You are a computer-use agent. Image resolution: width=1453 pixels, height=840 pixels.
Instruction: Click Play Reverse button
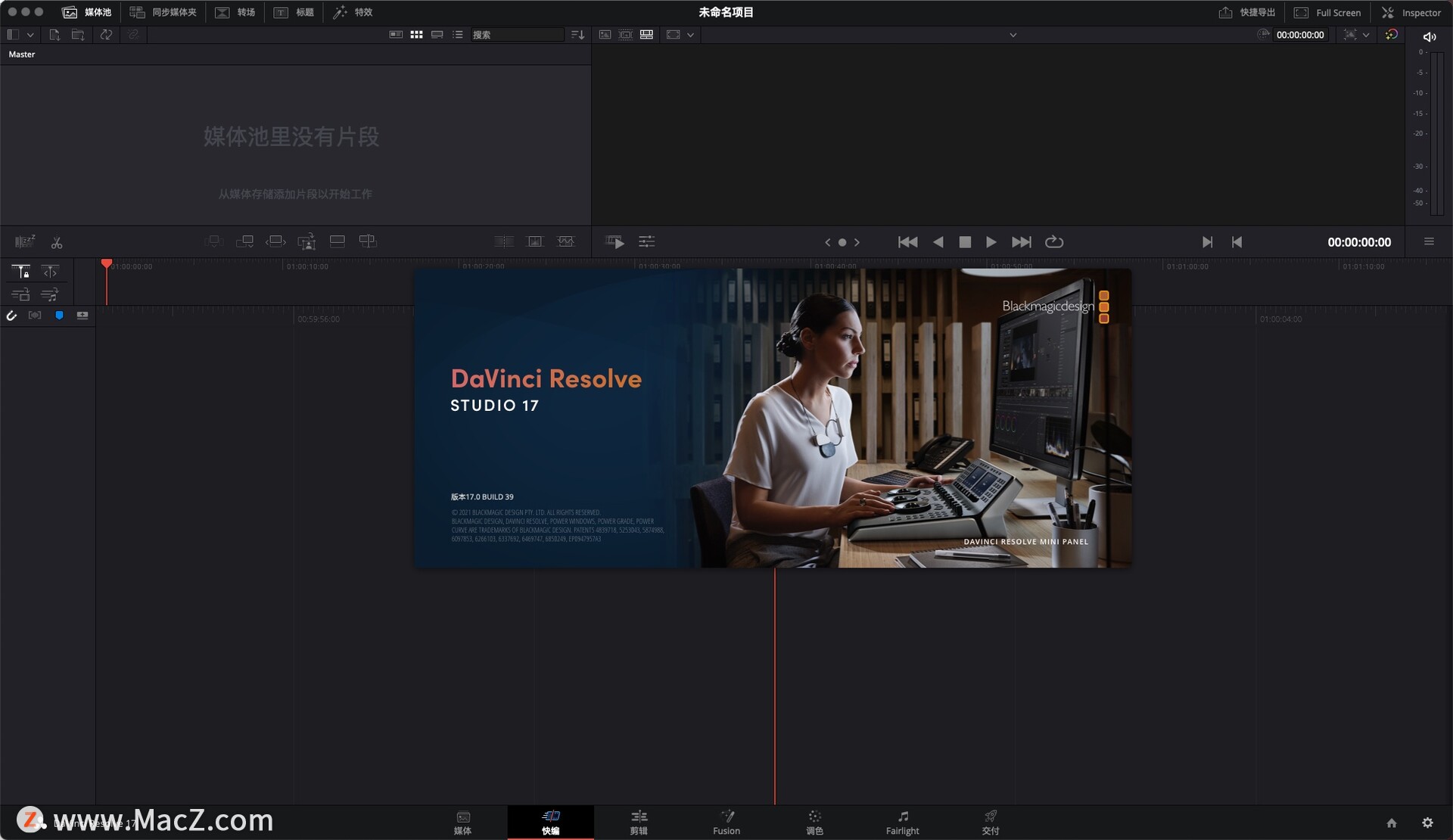coord(938,242)
